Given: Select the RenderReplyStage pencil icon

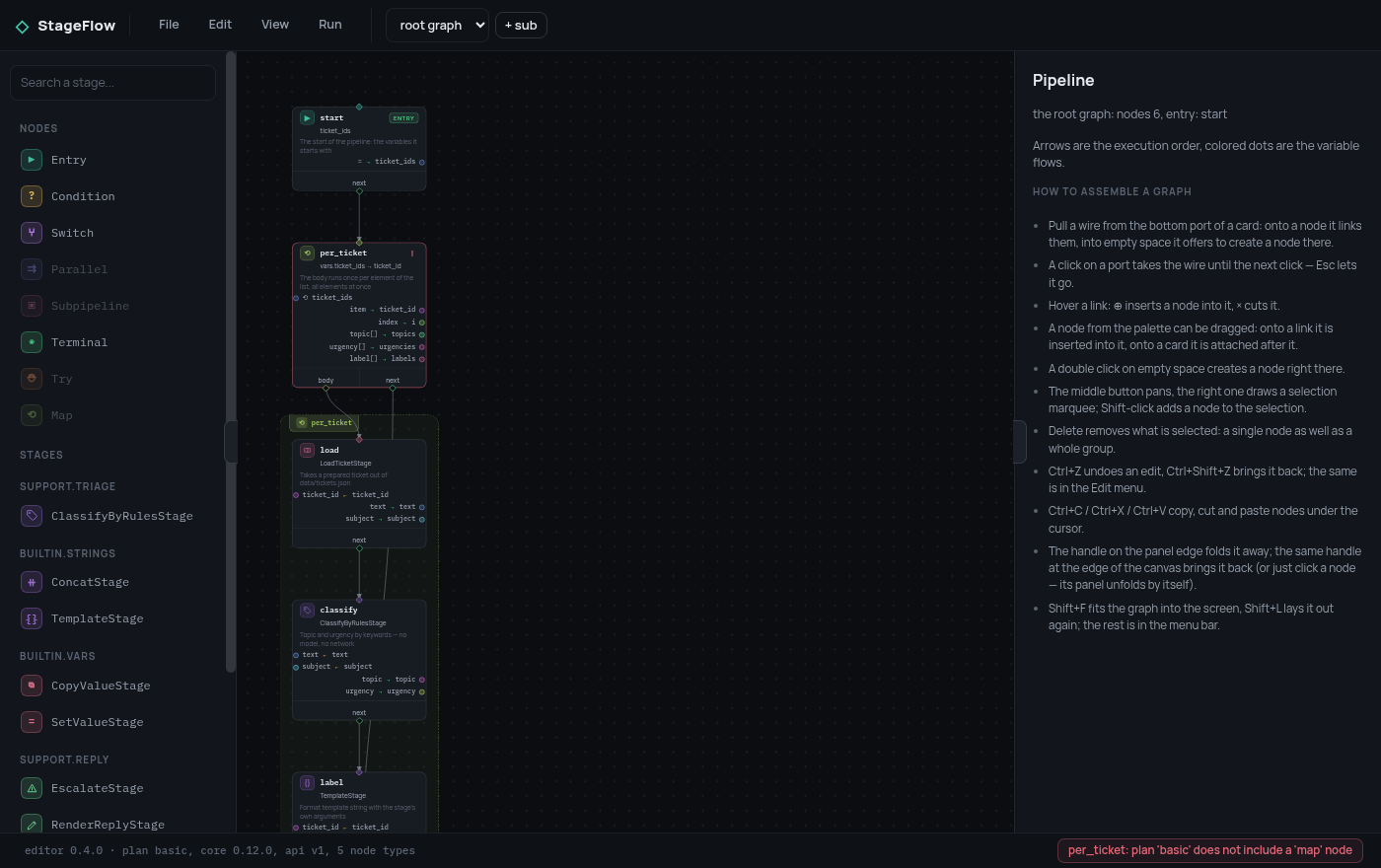Looking at the screenshot, I should (x=32, y=825).
